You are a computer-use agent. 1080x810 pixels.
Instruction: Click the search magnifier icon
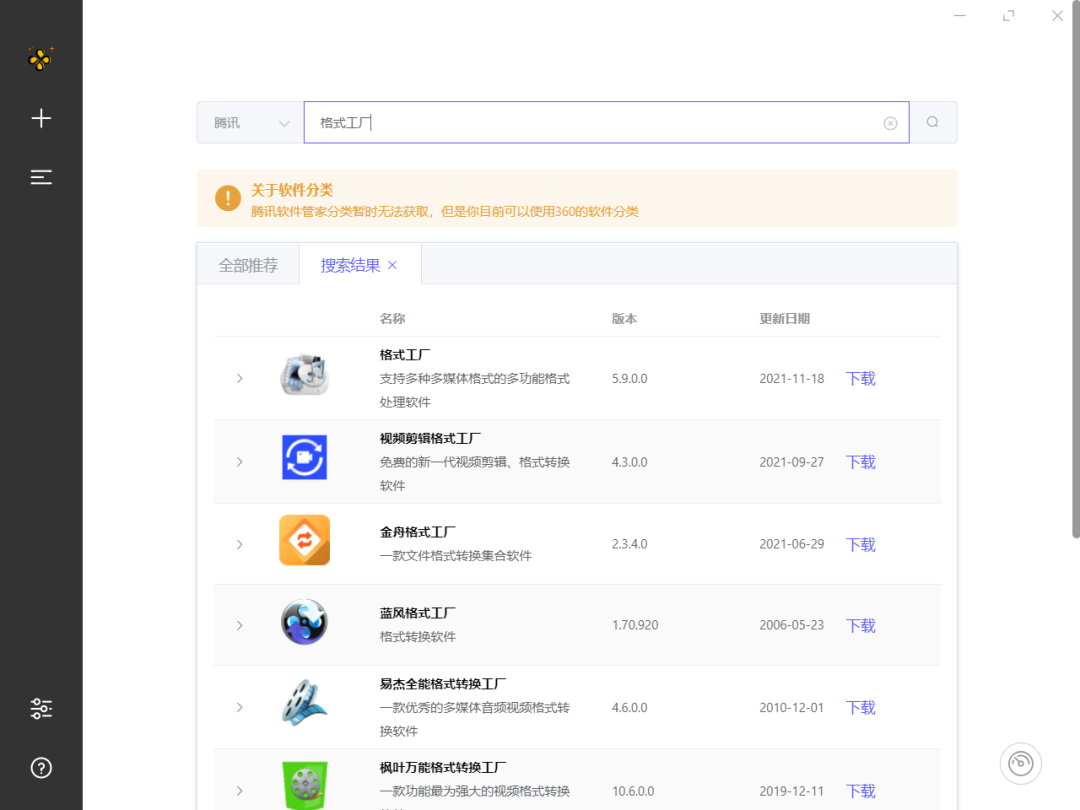click(932, 121)
